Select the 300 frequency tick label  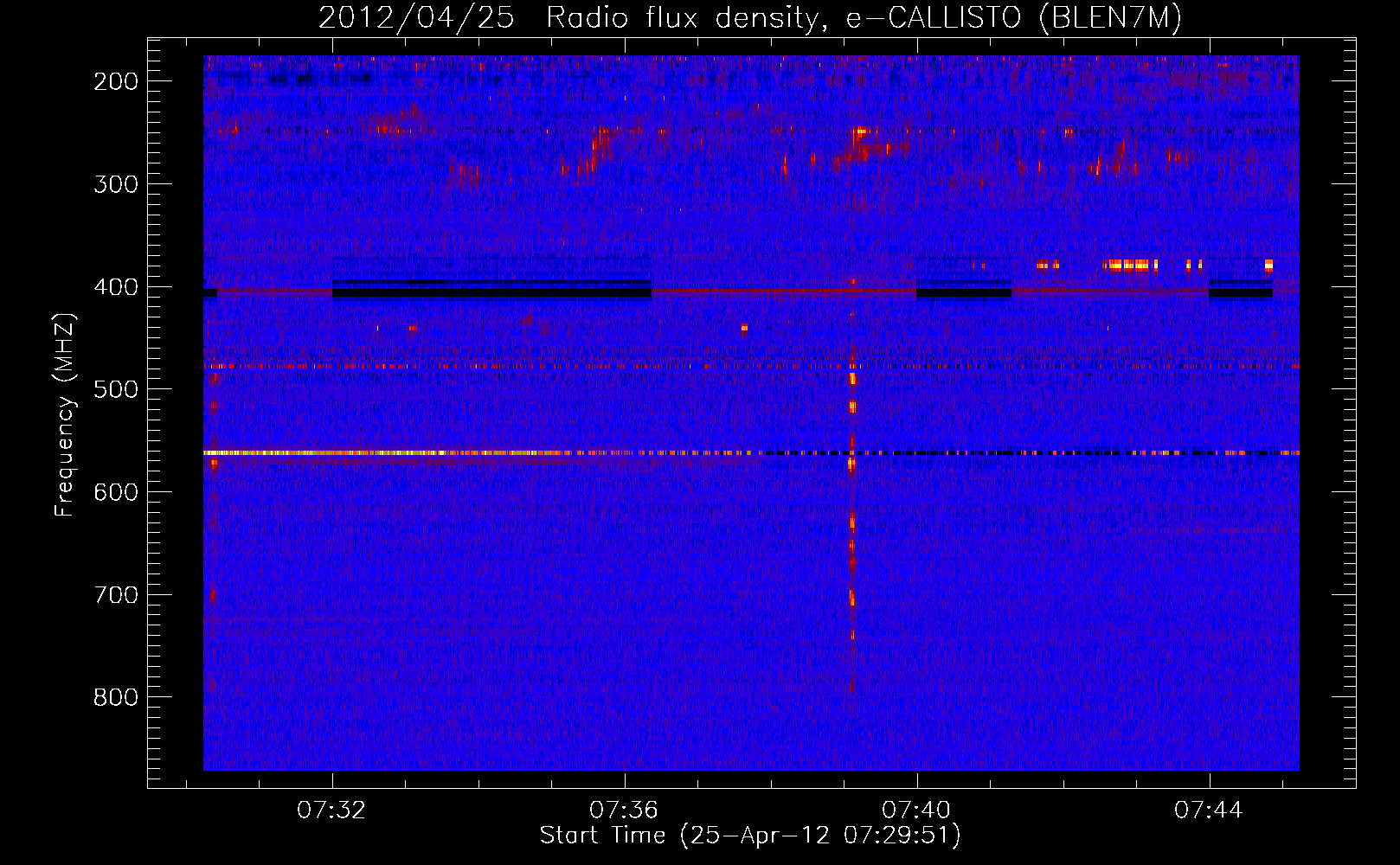(116, 184)
